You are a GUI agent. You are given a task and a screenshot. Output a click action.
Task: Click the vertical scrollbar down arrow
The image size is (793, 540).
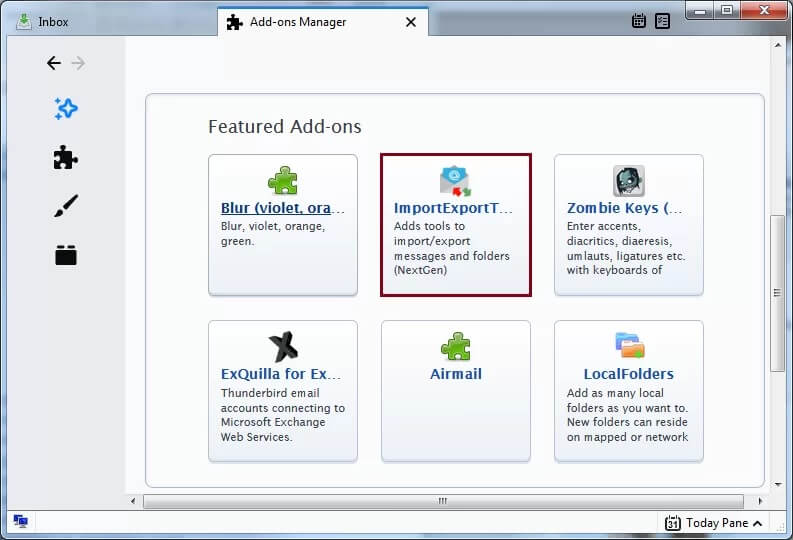778,484
